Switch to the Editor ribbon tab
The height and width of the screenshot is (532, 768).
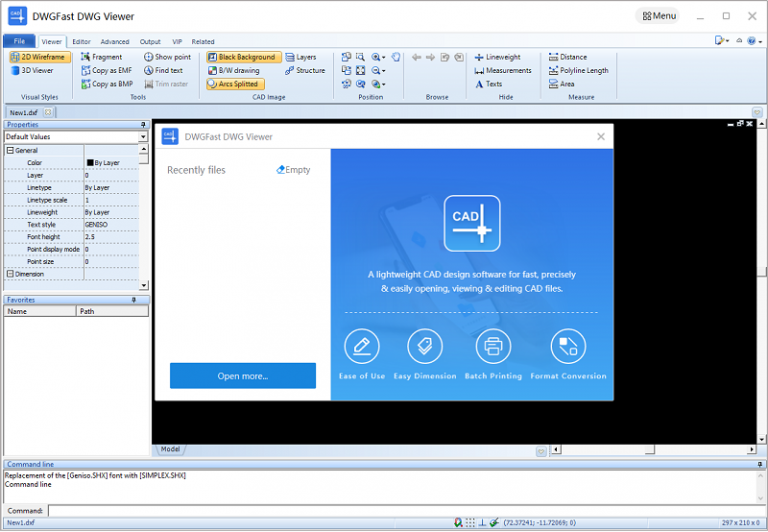coord(81,42)
